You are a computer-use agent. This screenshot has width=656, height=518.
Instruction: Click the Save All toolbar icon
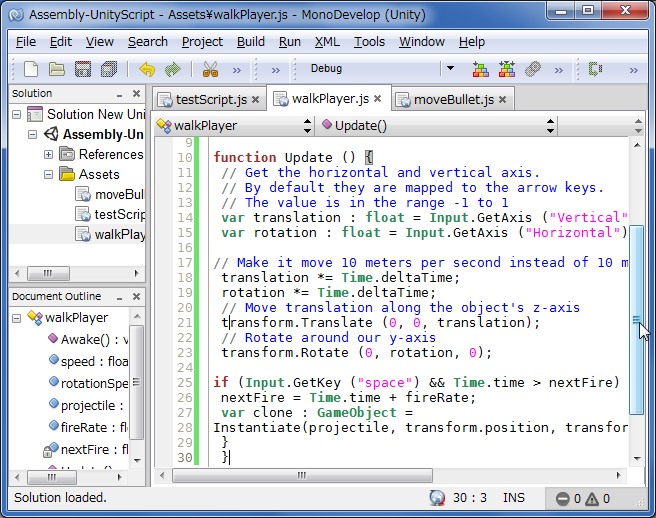(109, 69)
